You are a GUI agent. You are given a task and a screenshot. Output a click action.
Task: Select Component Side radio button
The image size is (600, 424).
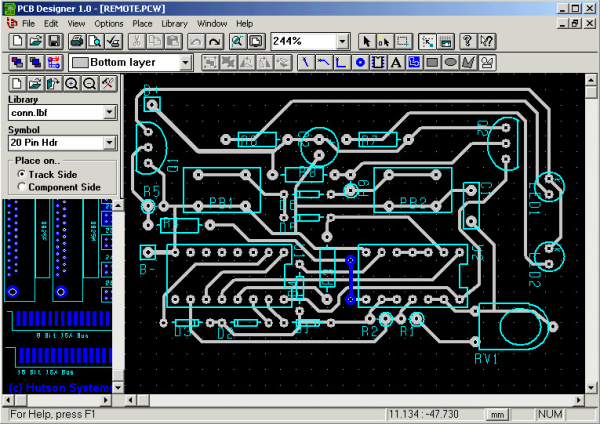[x=22, y=186]
